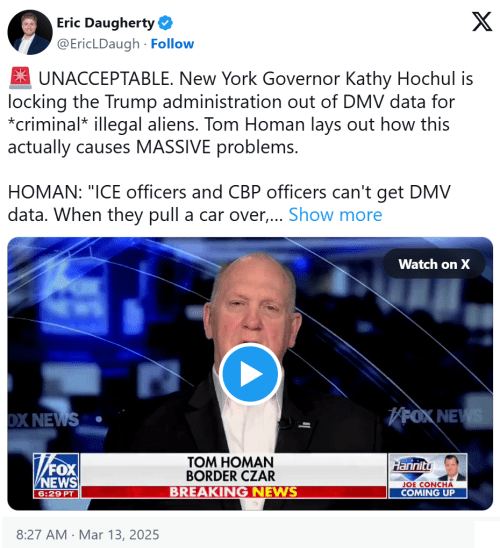
Task: Click the X logo icon
Action: pos(482,22)
